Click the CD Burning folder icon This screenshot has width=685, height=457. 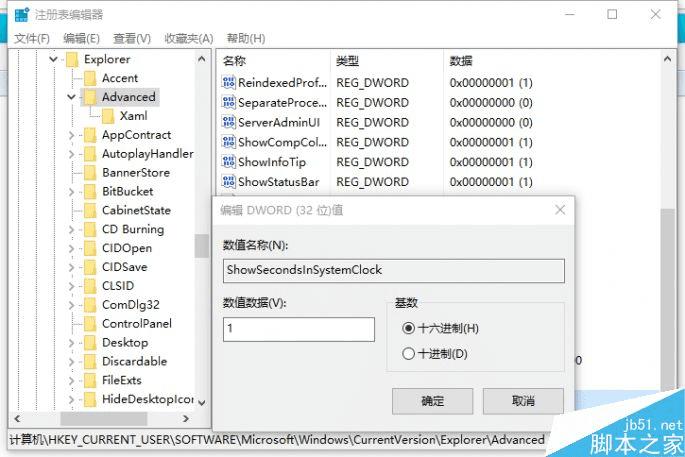click(x=90, y=229)
